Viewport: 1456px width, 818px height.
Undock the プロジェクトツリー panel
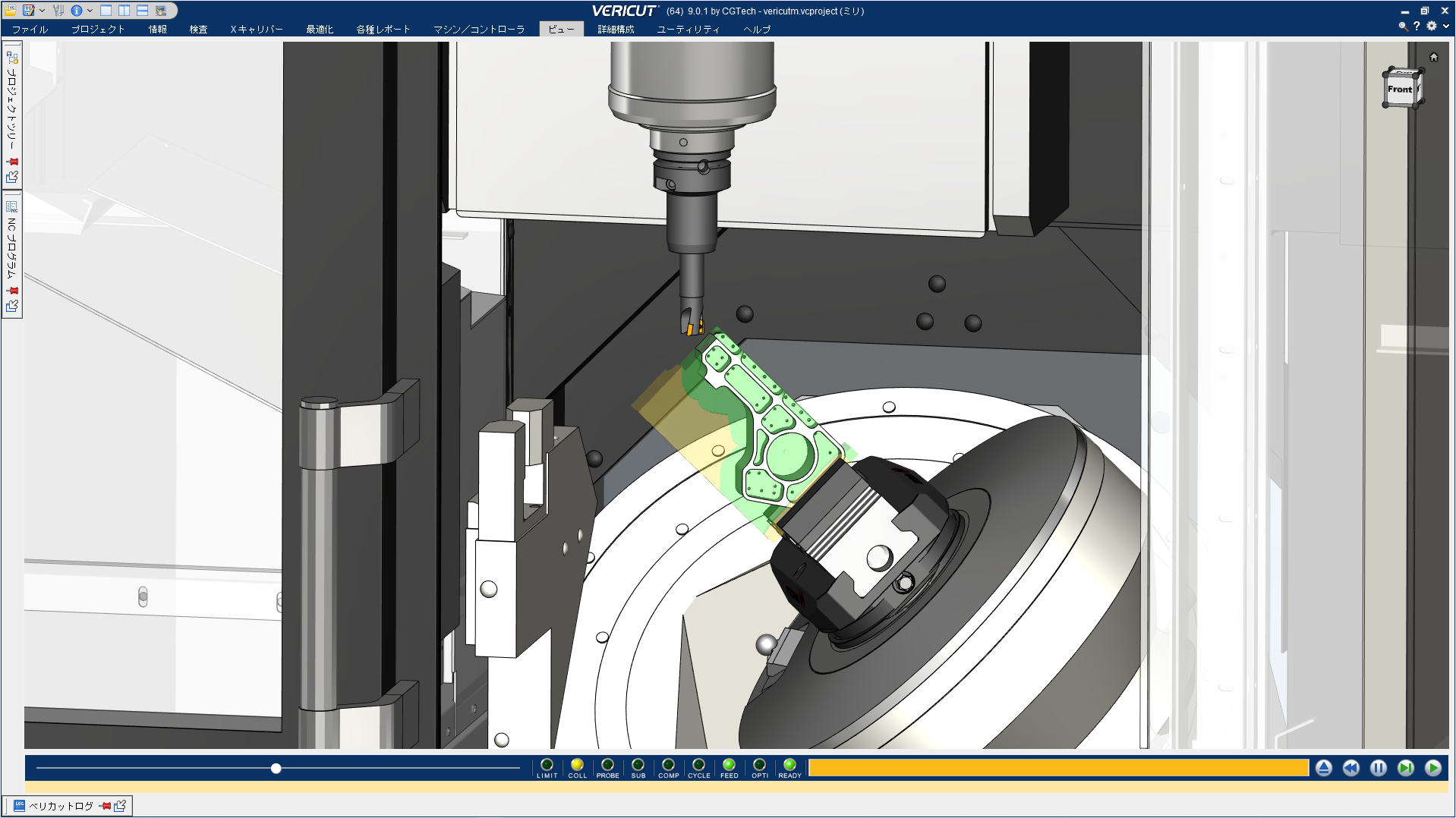pos(12,177)
